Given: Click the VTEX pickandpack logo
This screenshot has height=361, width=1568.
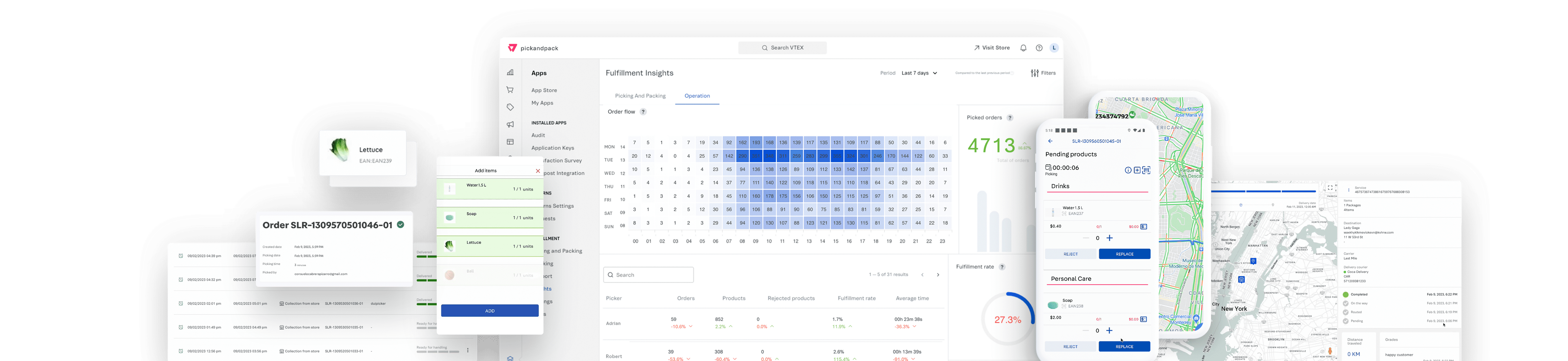Looking at the screenshot, I should click(533, 47).
